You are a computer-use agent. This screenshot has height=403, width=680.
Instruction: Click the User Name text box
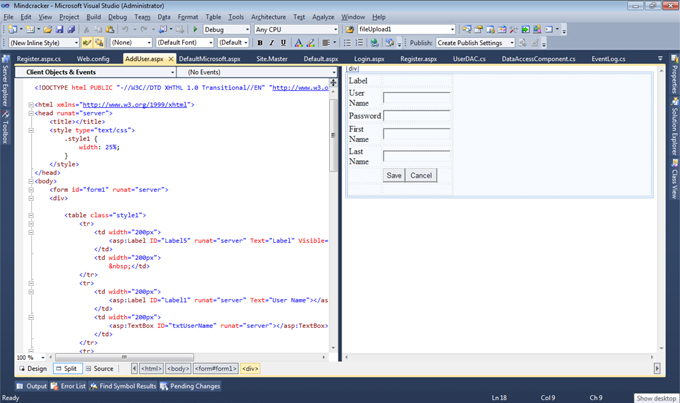(417, 98)
